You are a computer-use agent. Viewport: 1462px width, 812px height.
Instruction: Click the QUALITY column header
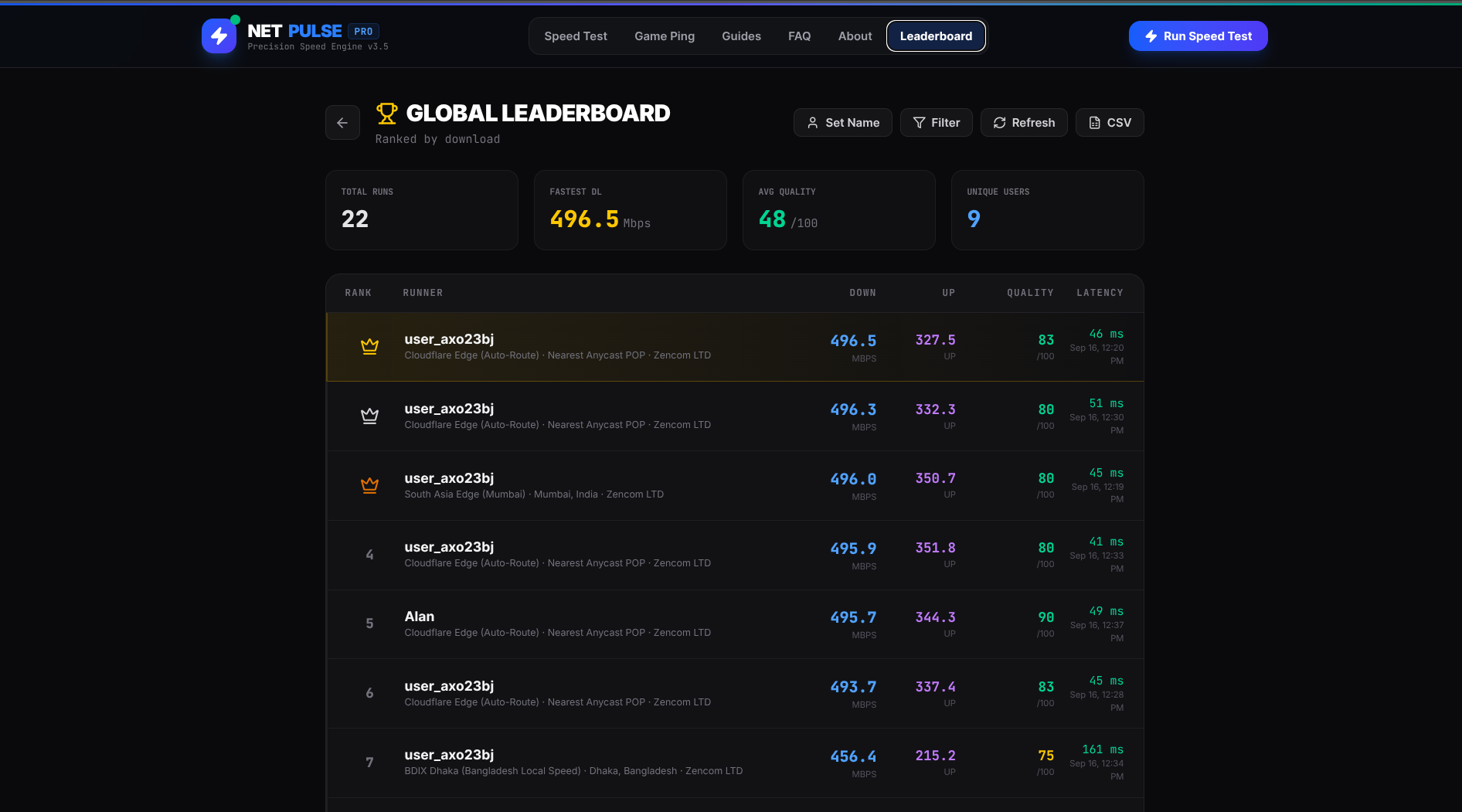(x=1030, y=293)
